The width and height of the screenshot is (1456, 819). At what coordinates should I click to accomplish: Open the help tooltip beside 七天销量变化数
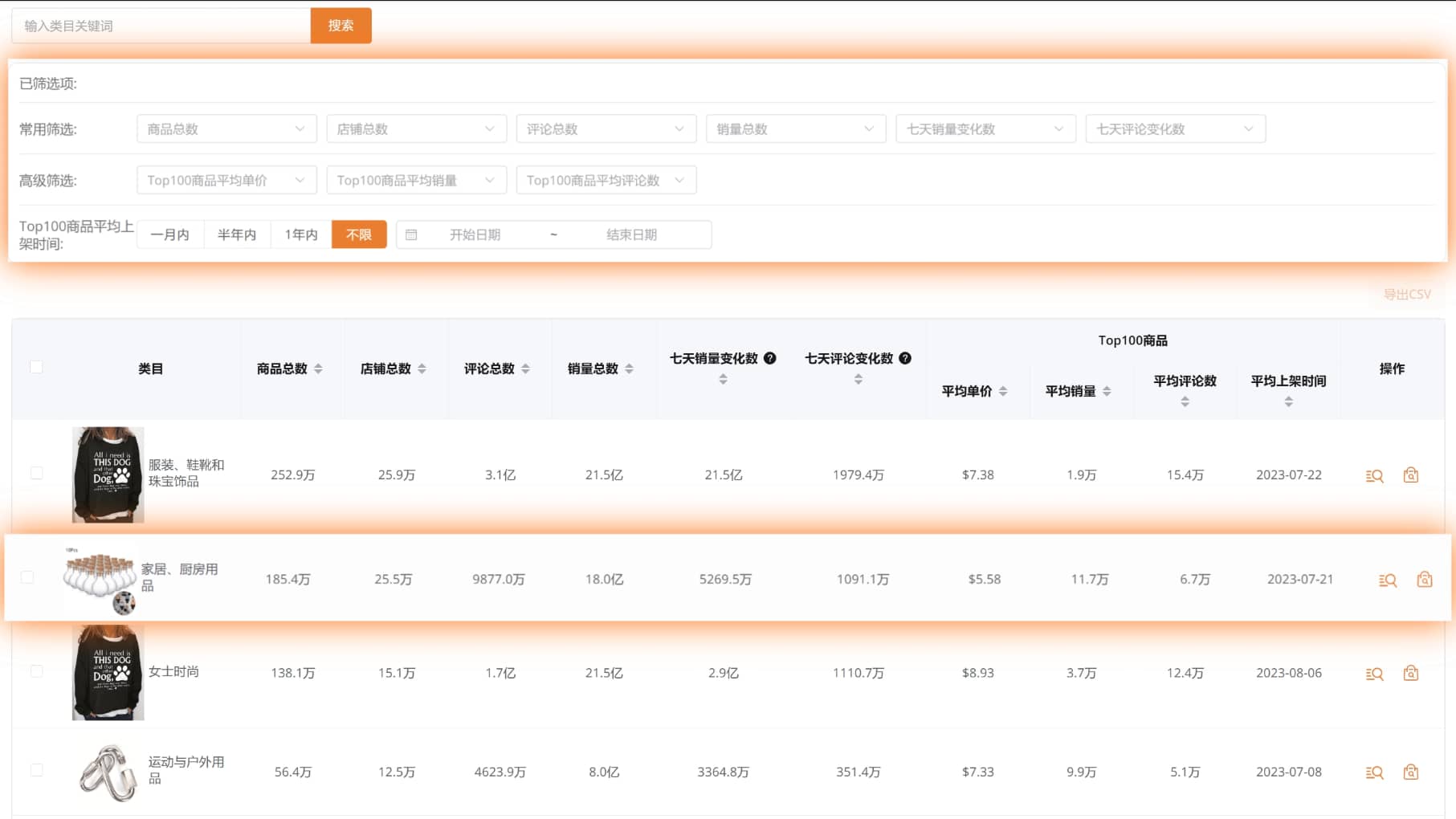(x=770, y=359)
